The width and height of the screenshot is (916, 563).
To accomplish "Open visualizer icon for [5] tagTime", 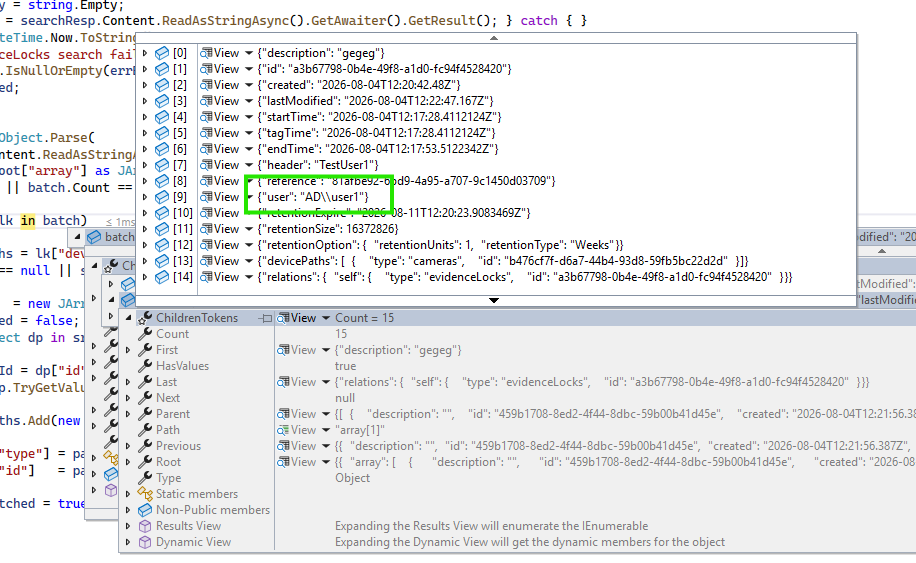I will (206, 133).
